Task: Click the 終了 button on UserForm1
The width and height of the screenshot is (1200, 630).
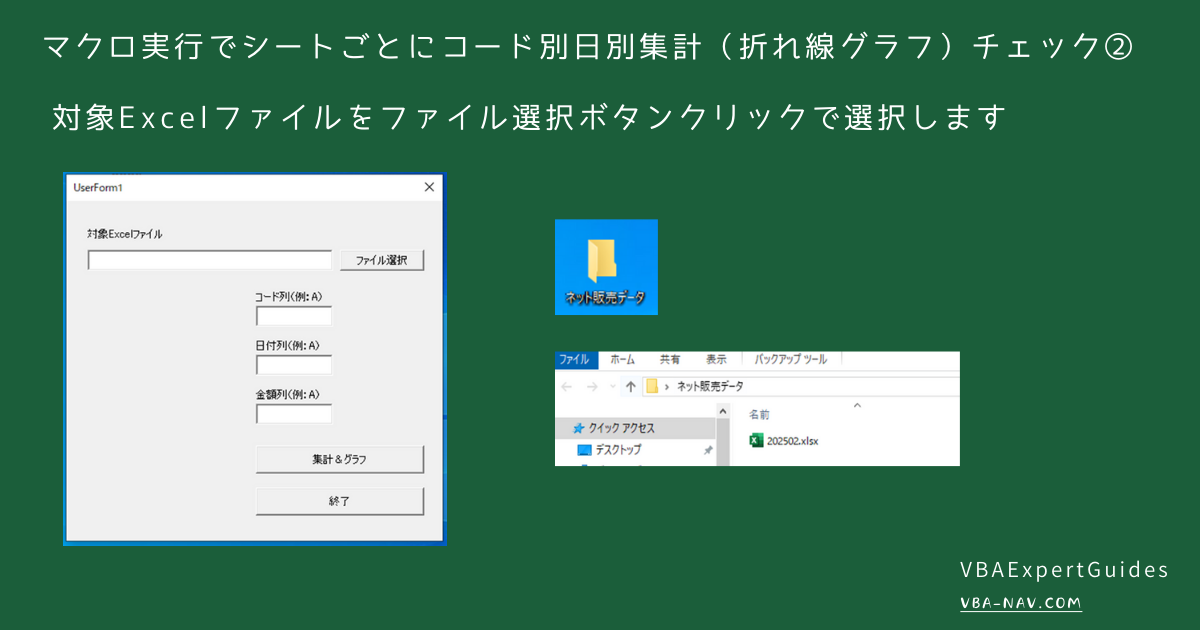Action: tap(340, 500)
